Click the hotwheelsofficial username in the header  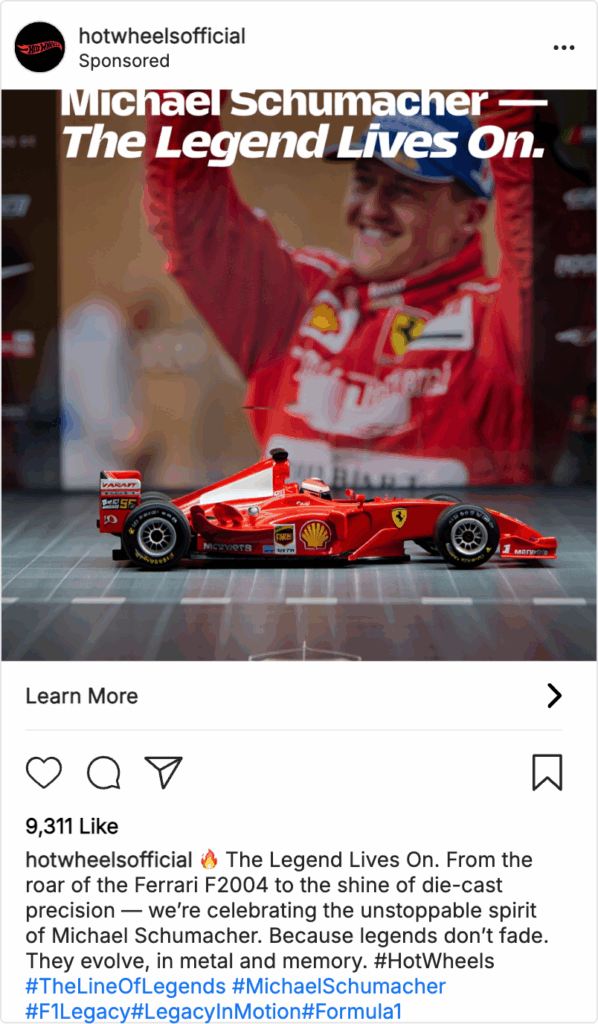pos(162,35)
